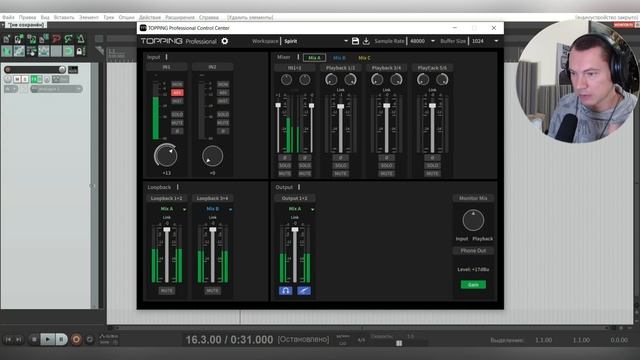Click the workspace download/import icon
This screenshot has width=640, height=360.
click(366, 41)
